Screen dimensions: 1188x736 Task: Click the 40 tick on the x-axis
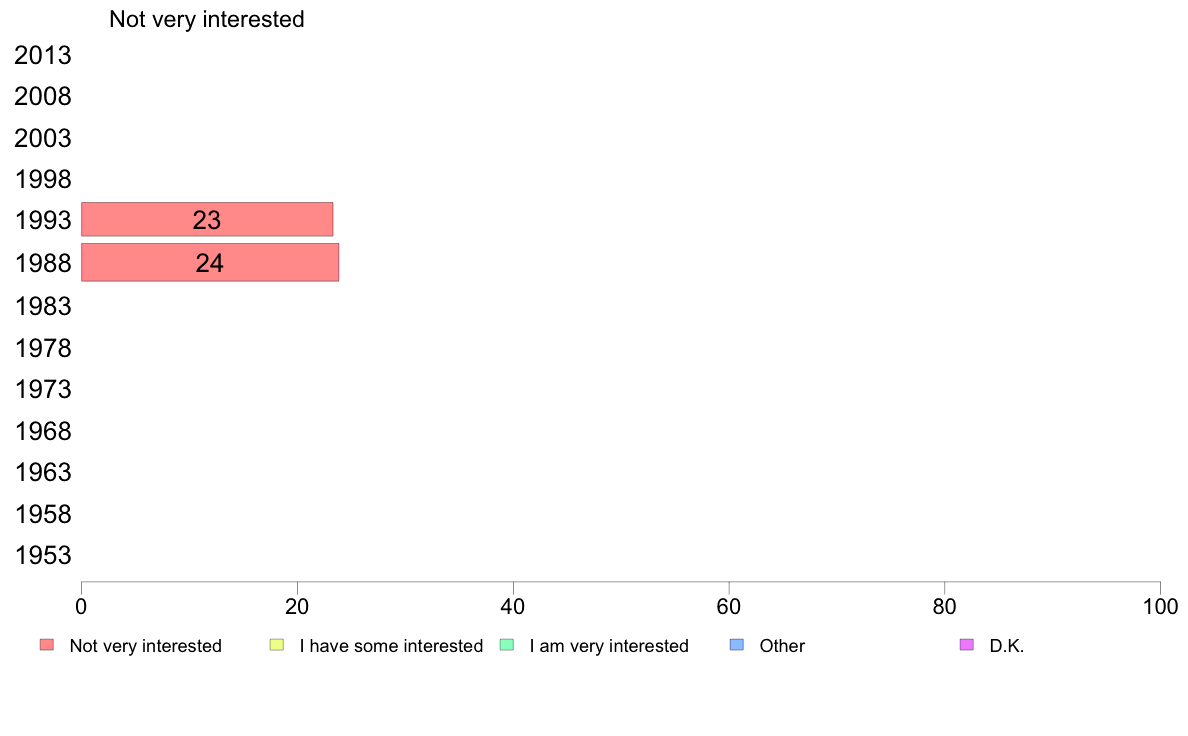(513, 606)
